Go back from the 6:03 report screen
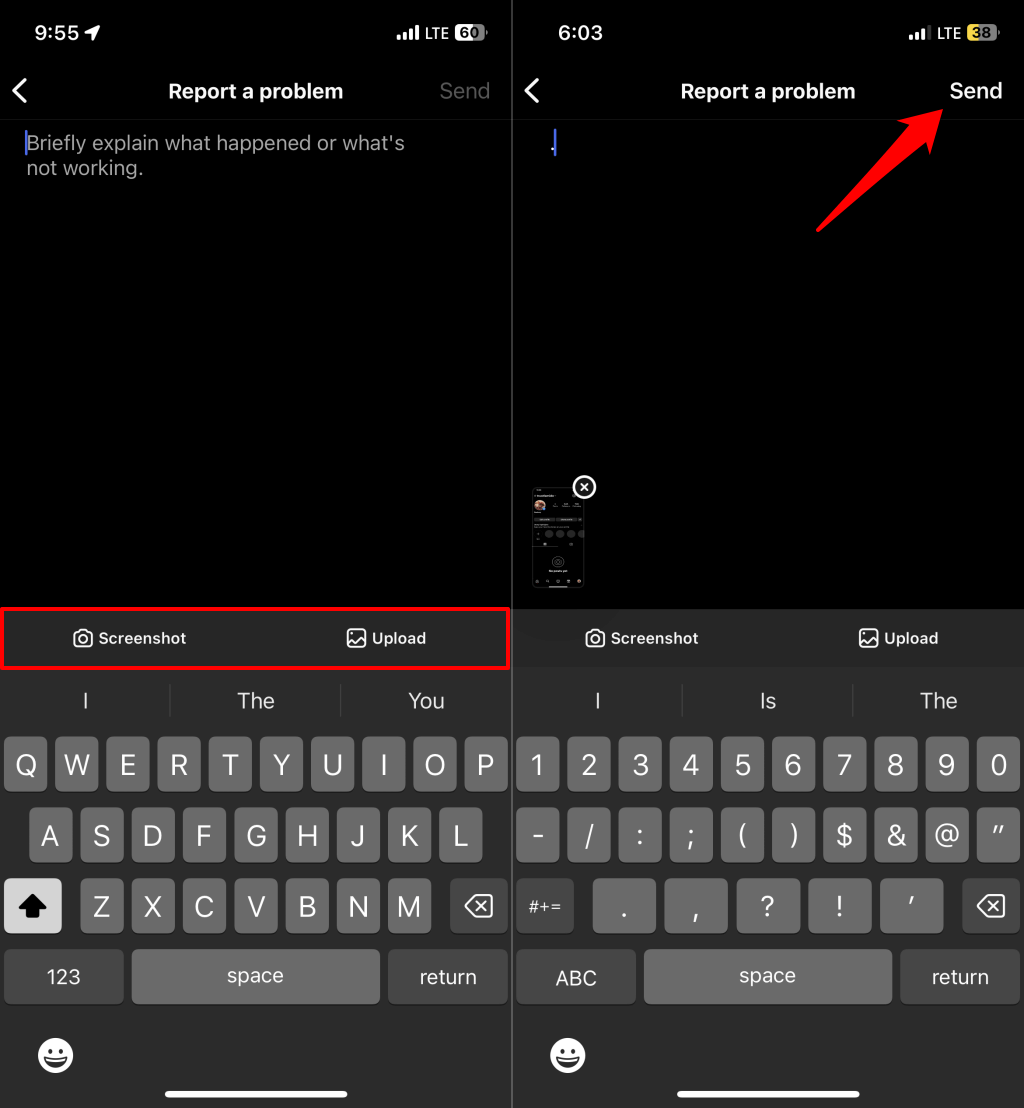This screenshot has width=1024, height=1108. point(532,91)
